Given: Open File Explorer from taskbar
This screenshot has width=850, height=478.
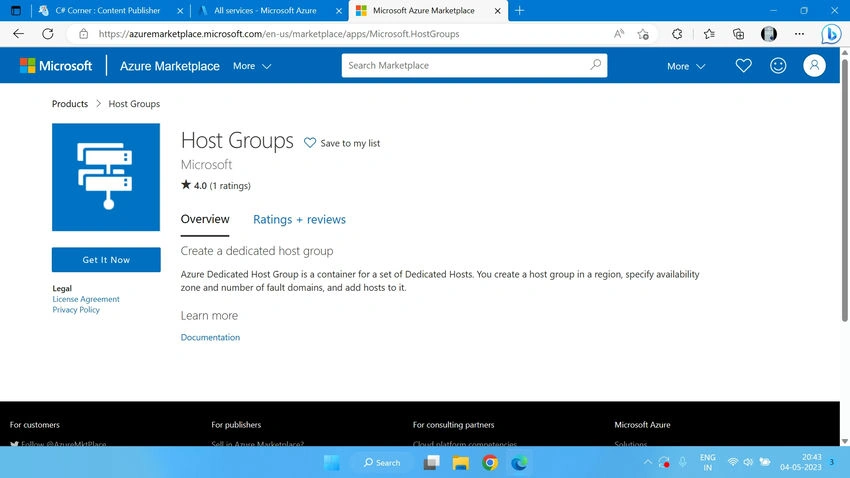Looking at the screenshot, I should (461, 462).
